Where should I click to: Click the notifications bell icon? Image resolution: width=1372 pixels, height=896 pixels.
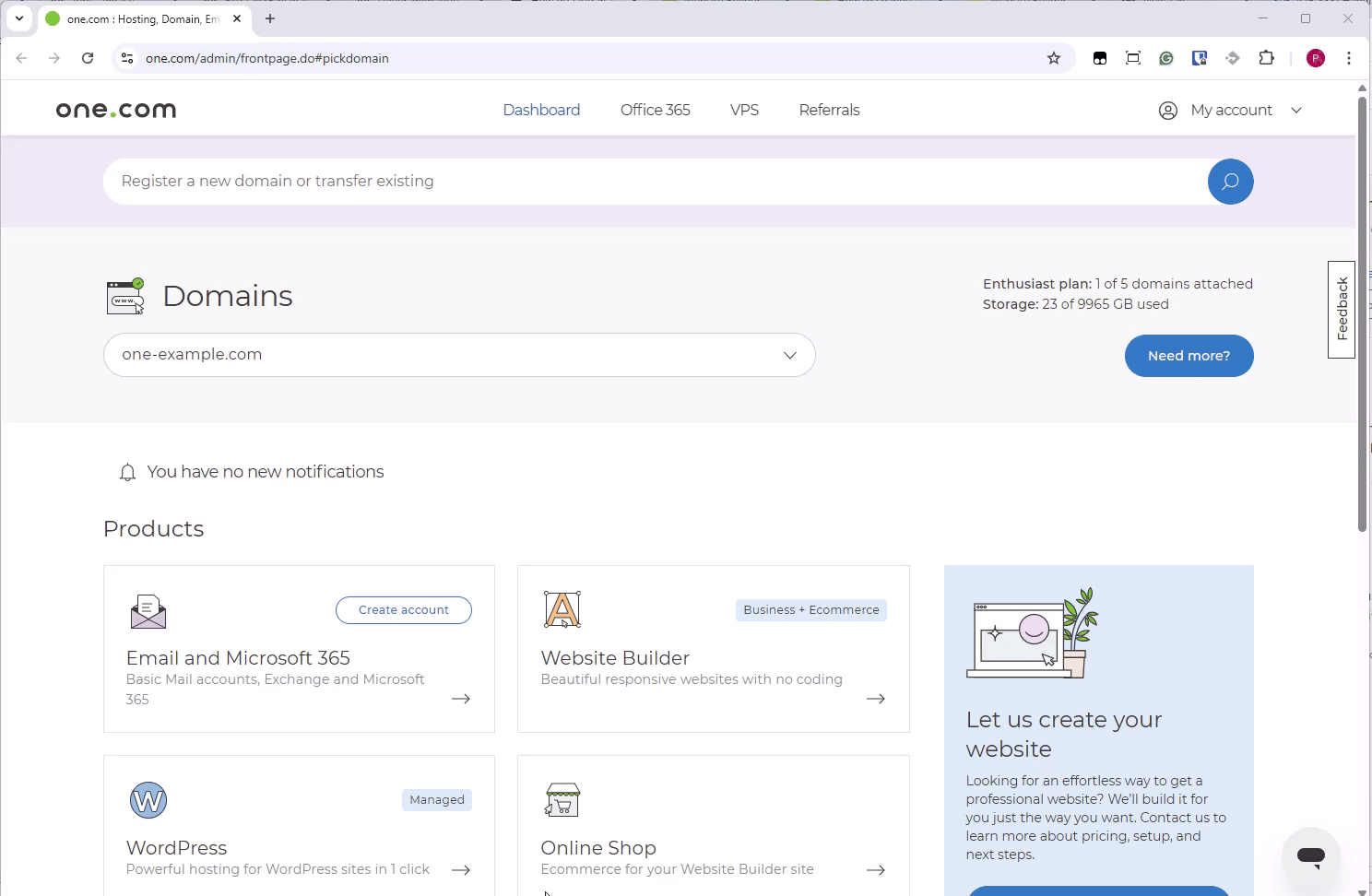(127, 471)
